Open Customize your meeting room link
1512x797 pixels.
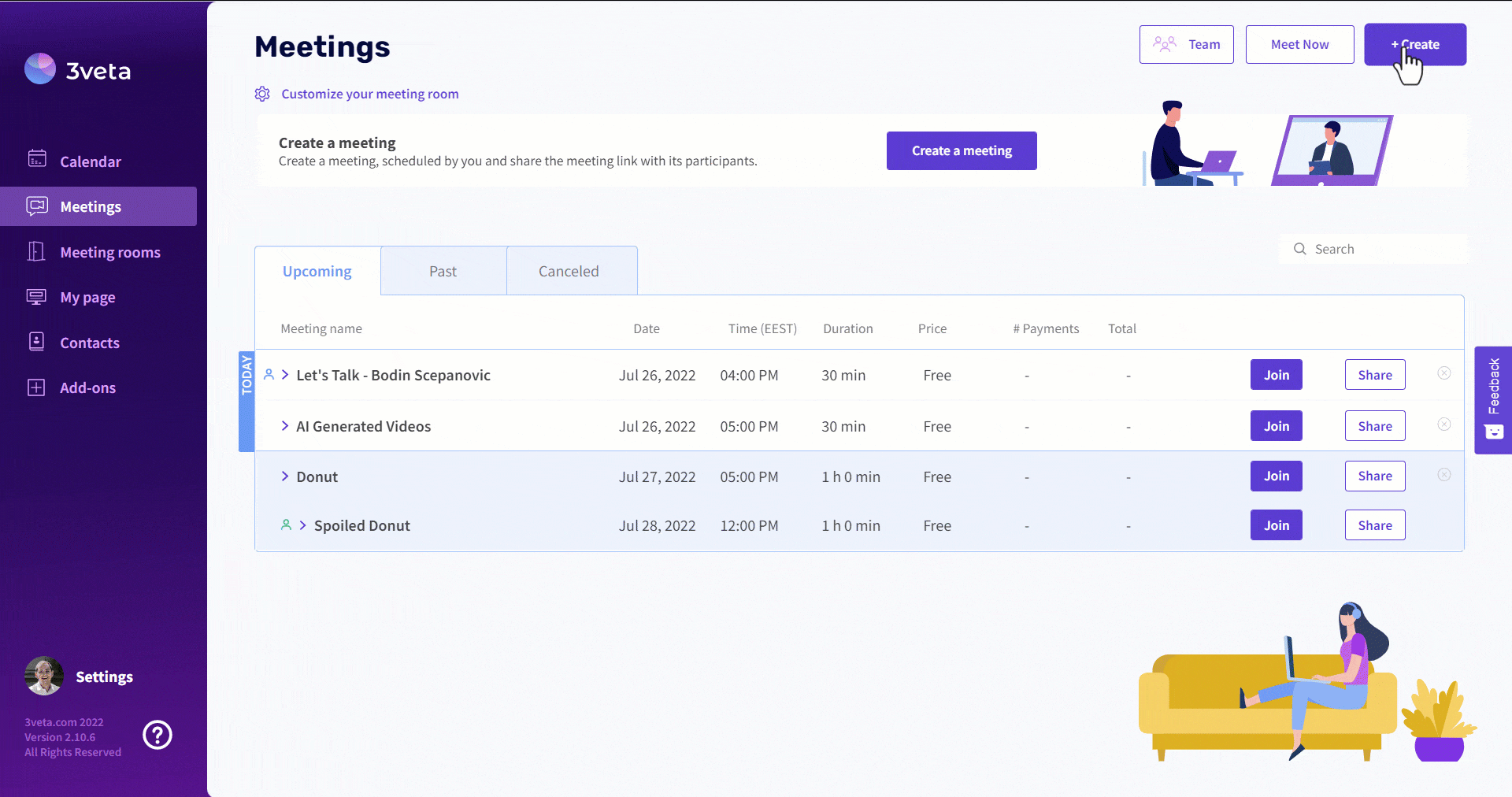click(x=370, y=94)
